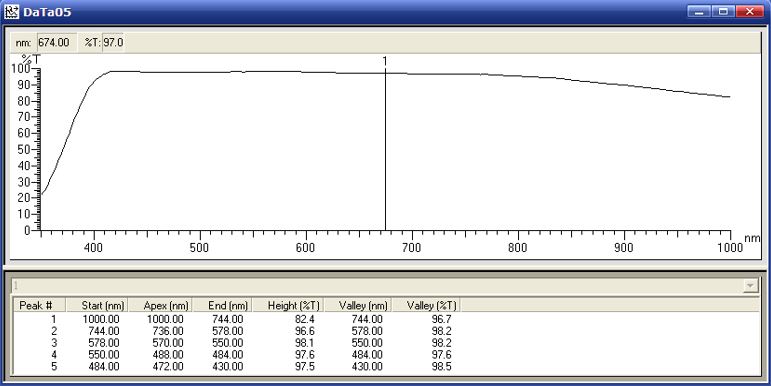Click the %T value field showing 97.0

point(113,43)
